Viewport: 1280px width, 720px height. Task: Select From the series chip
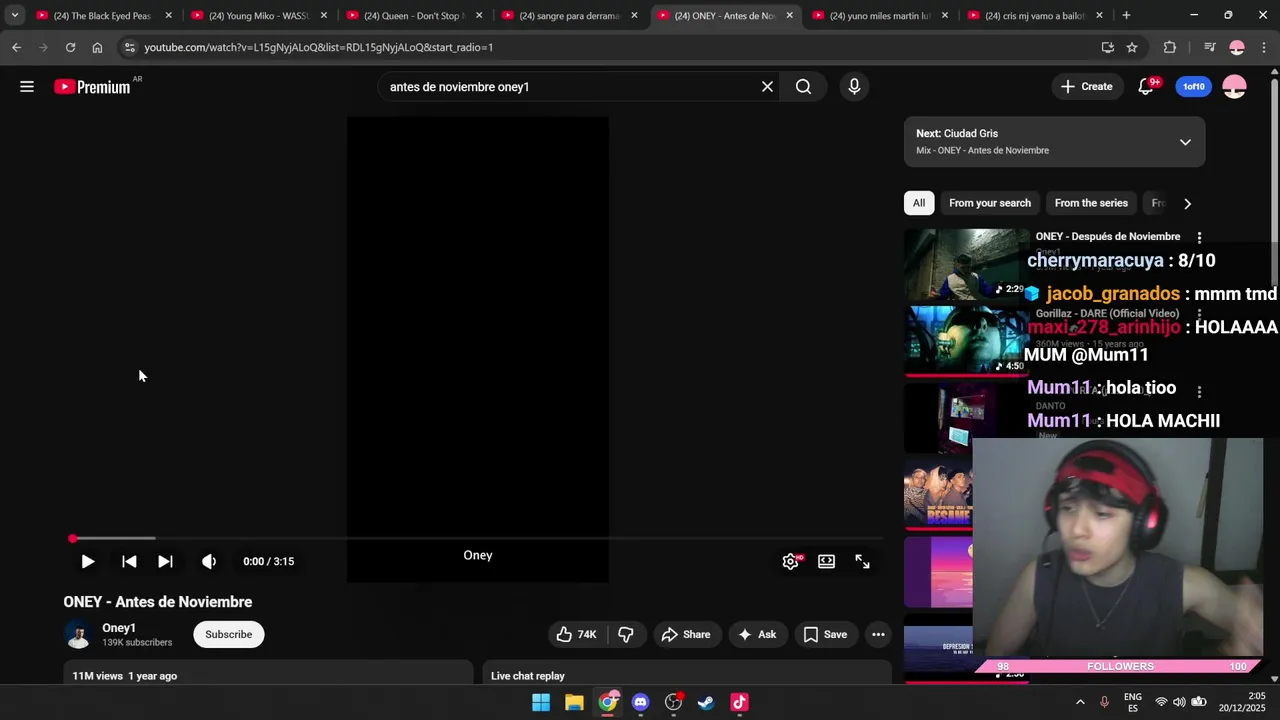pos(1091,203)
